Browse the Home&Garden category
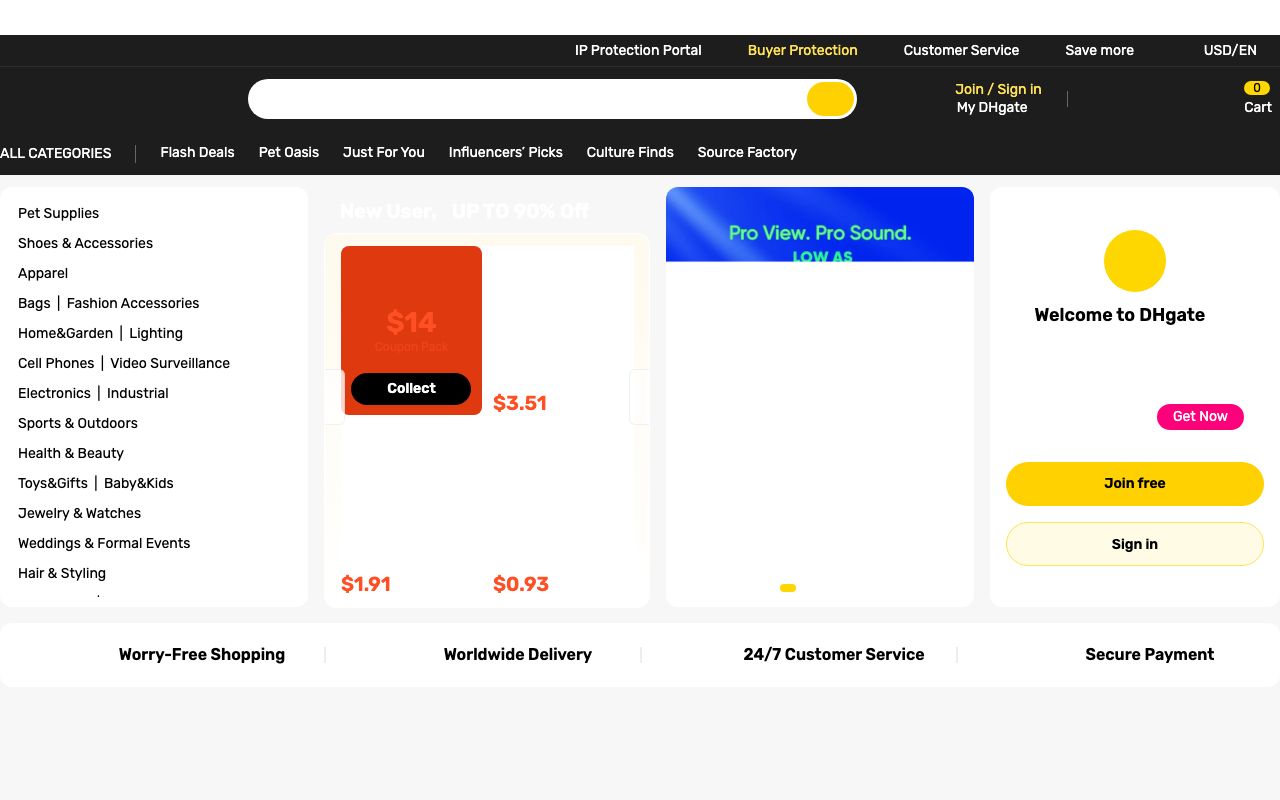 click(x=65, y=333)
